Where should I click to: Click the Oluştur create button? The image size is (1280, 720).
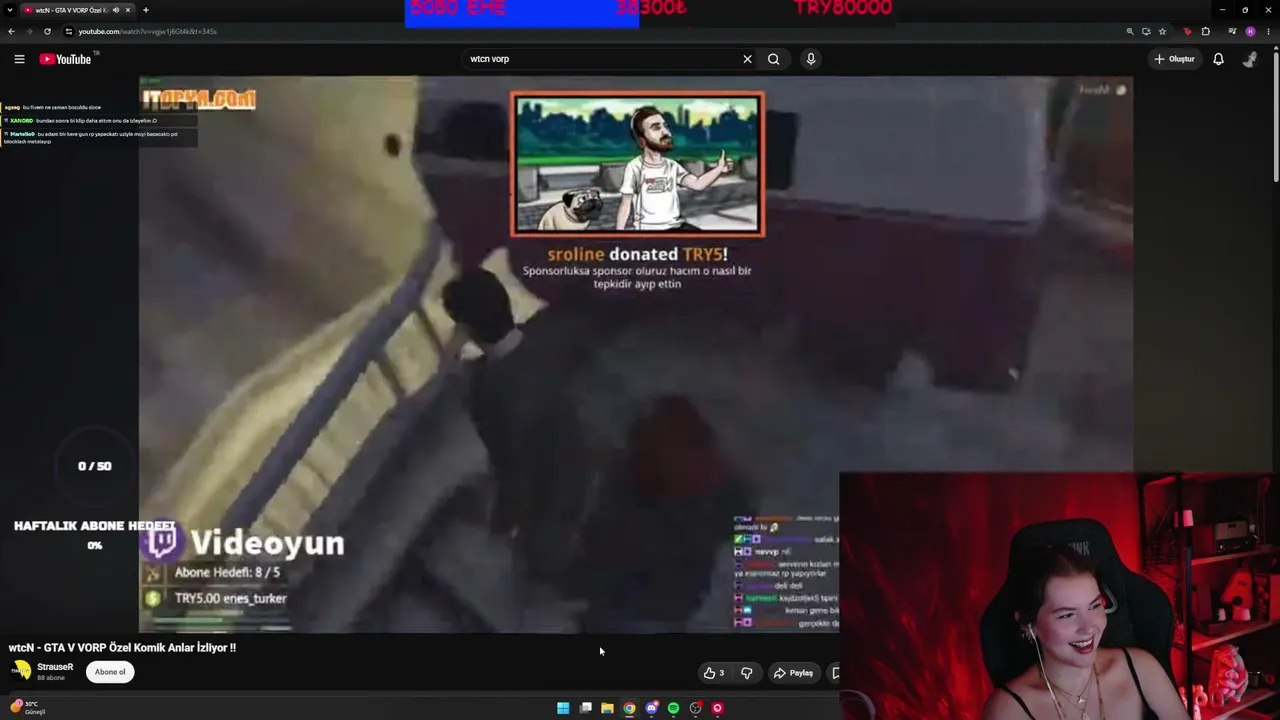(1174, 59)
